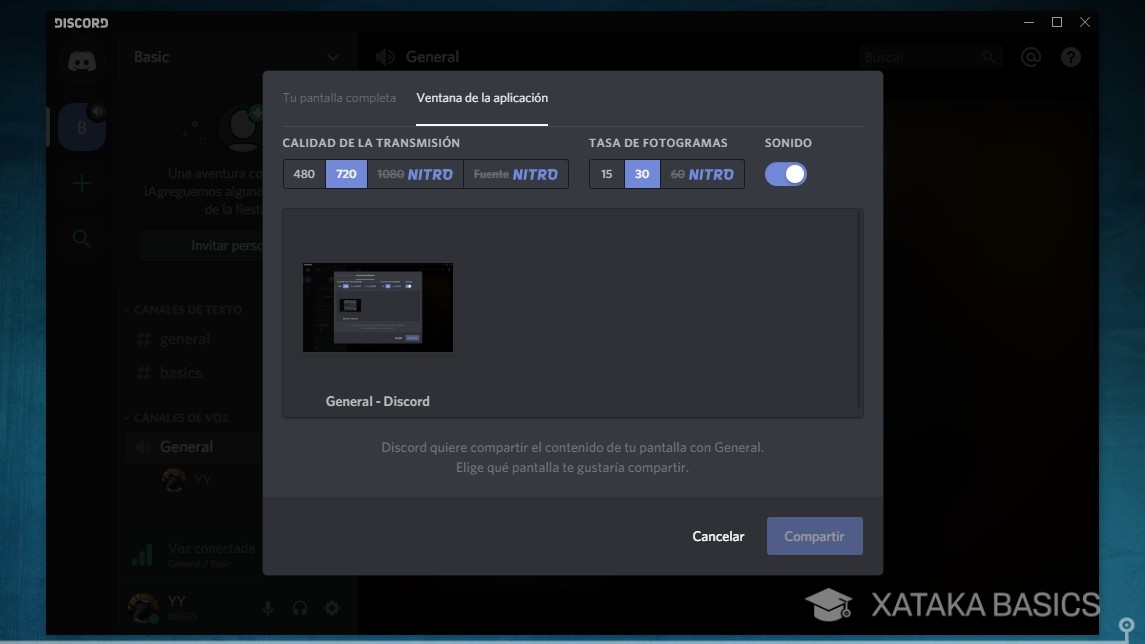
Task: Open recent mentions with the @ icon
Action: (1033, 57)
